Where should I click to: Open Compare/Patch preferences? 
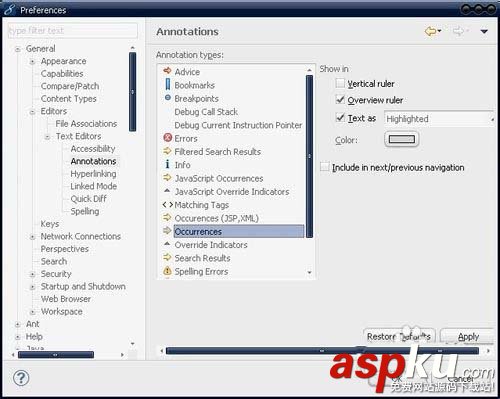point(70,86)
